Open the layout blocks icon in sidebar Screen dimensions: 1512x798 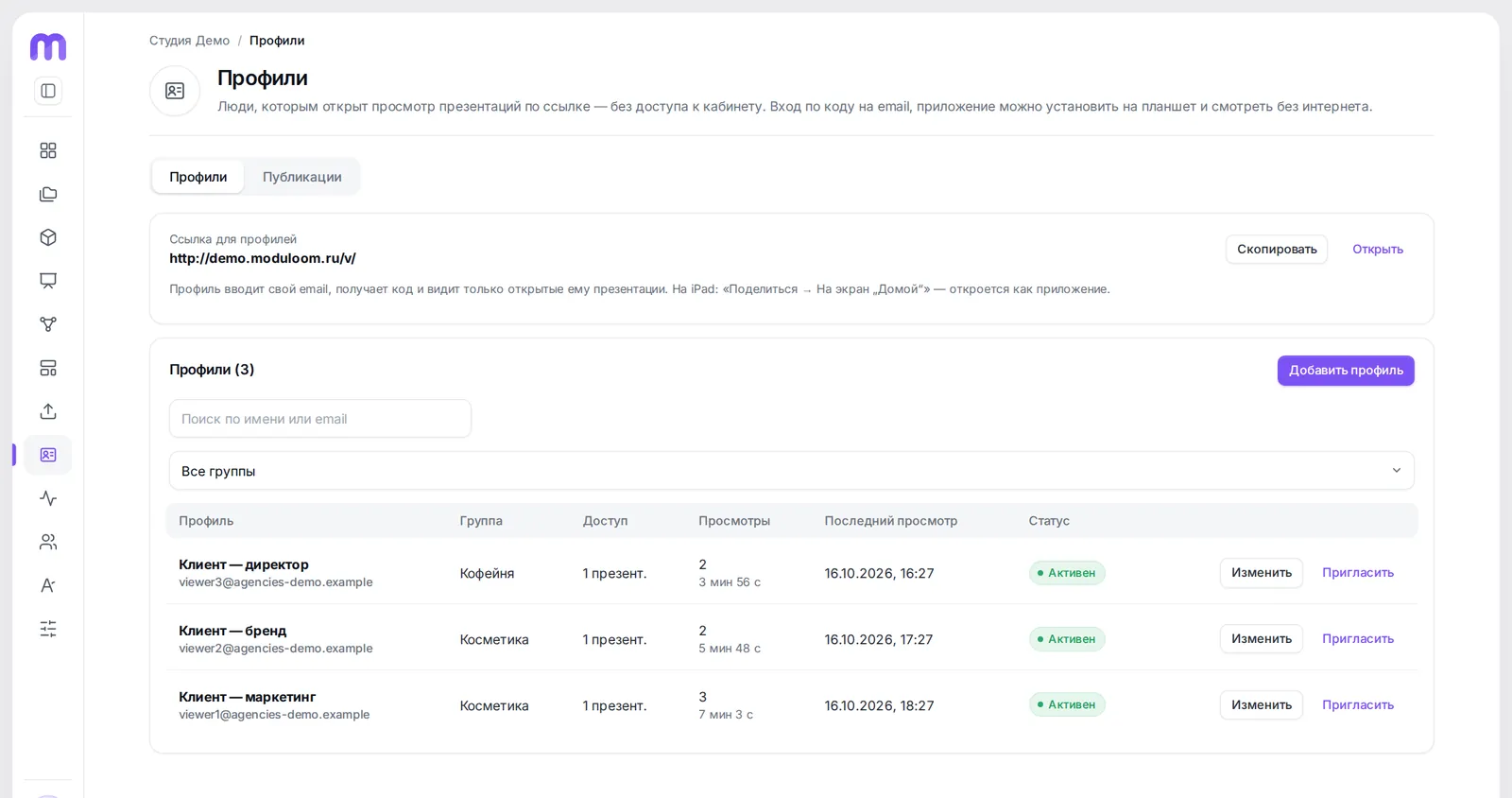(48, 368)
